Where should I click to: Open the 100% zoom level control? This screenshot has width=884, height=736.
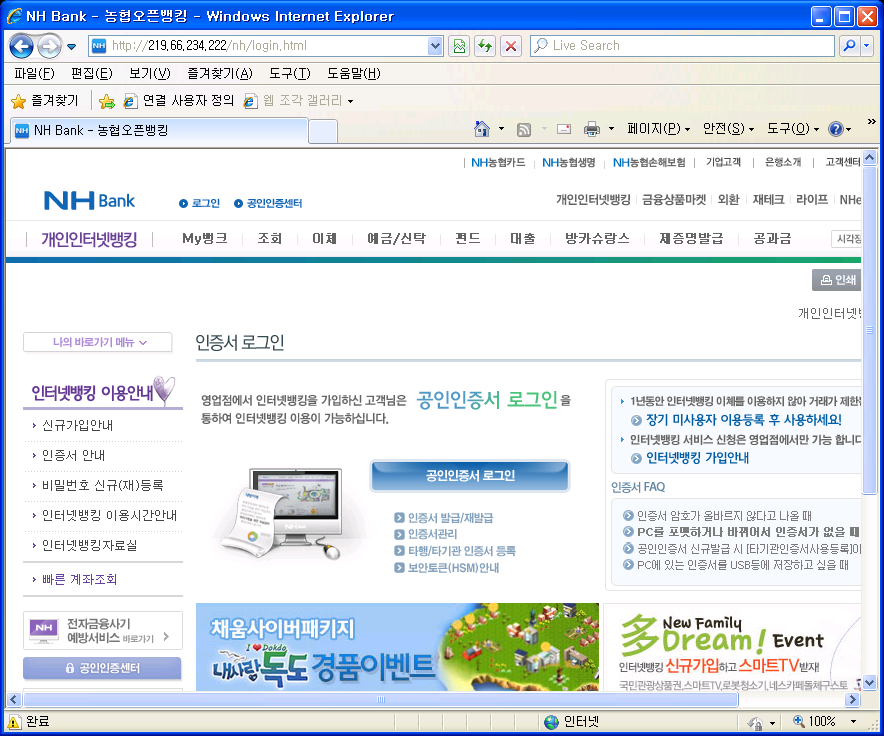coord(825,721)
